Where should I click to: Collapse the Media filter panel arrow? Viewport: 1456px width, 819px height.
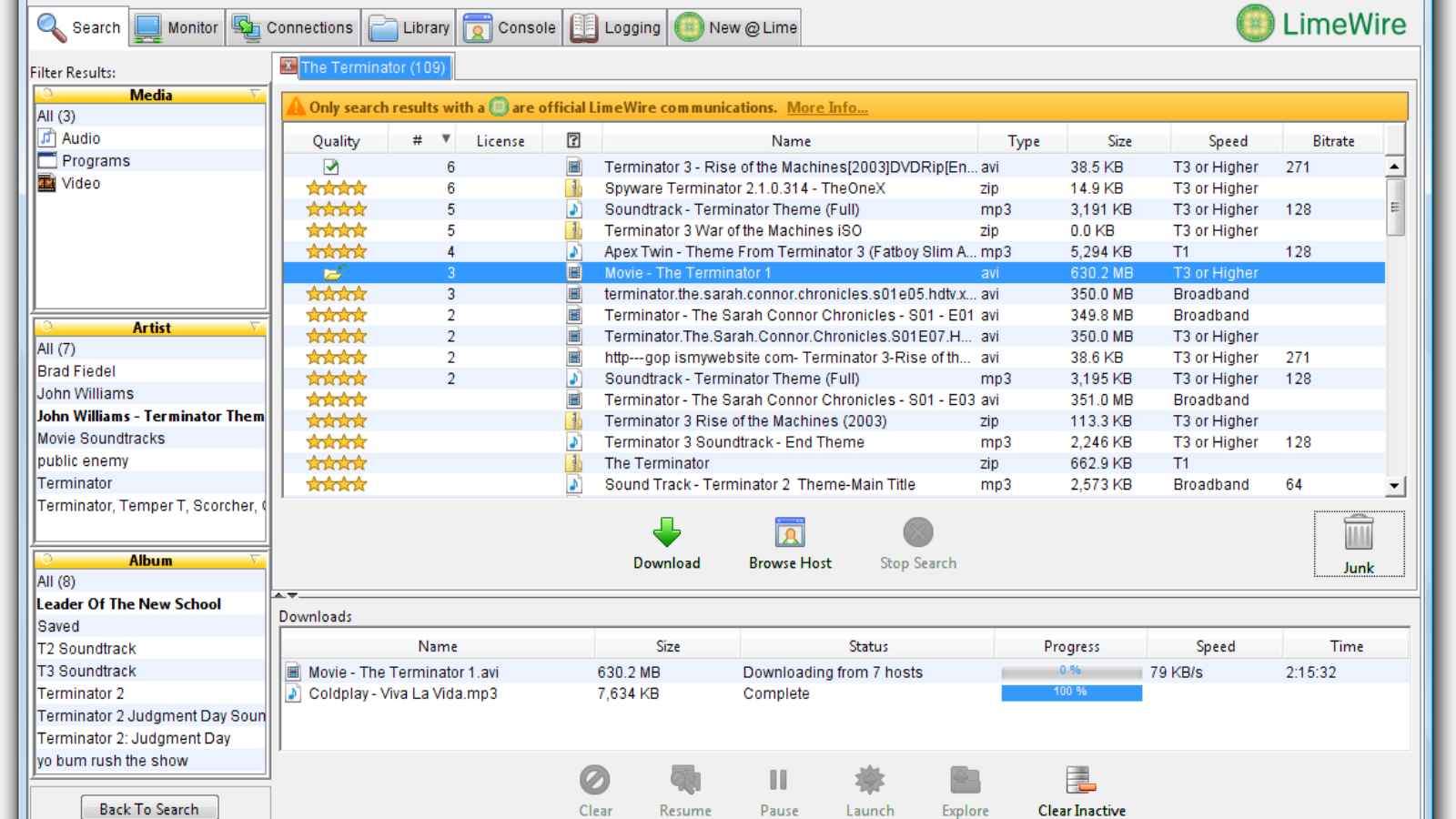[x=256, y=95]
